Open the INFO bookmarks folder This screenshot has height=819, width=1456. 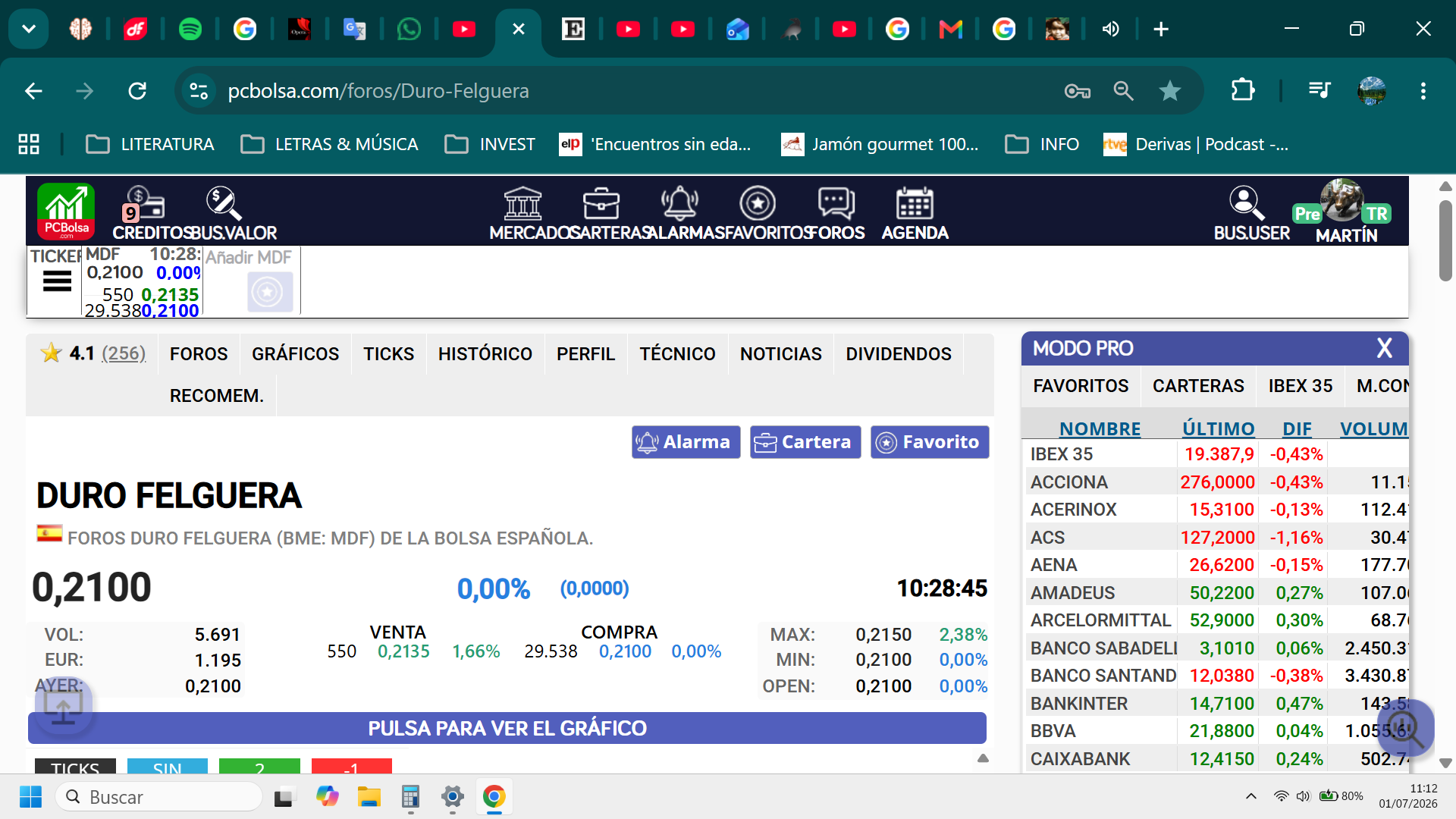[1042, 144]
